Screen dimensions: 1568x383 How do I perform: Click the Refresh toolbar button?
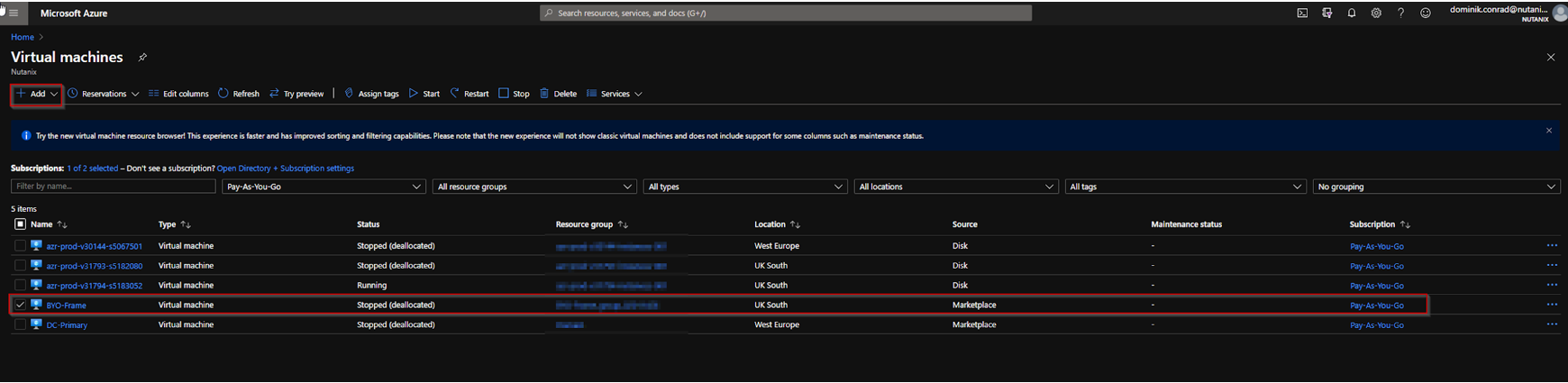(239, 94)
